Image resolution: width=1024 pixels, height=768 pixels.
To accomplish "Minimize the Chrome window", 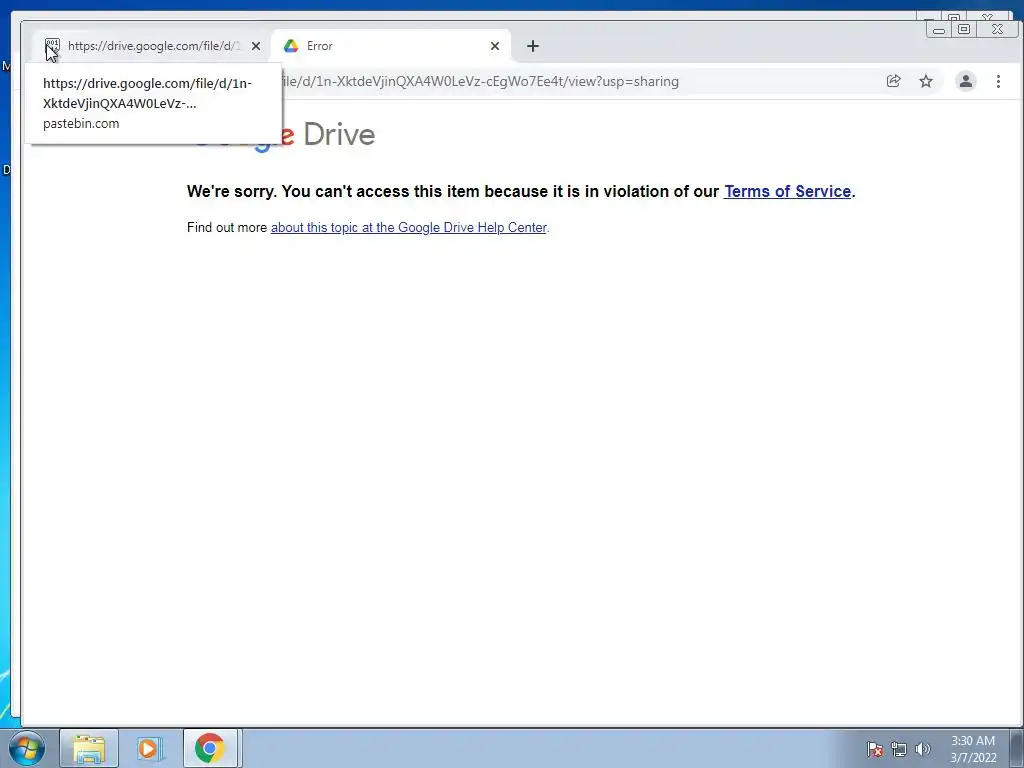I will coord(939,29).
